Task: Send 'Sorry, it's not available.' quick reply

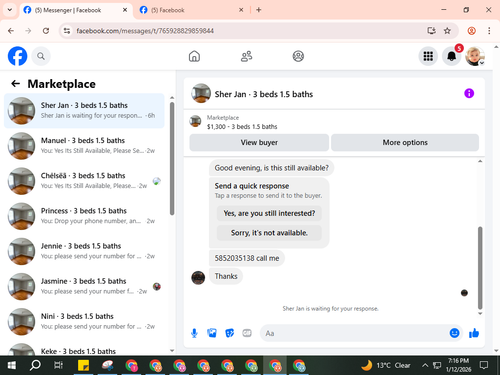Action: (x=269, y=233)
